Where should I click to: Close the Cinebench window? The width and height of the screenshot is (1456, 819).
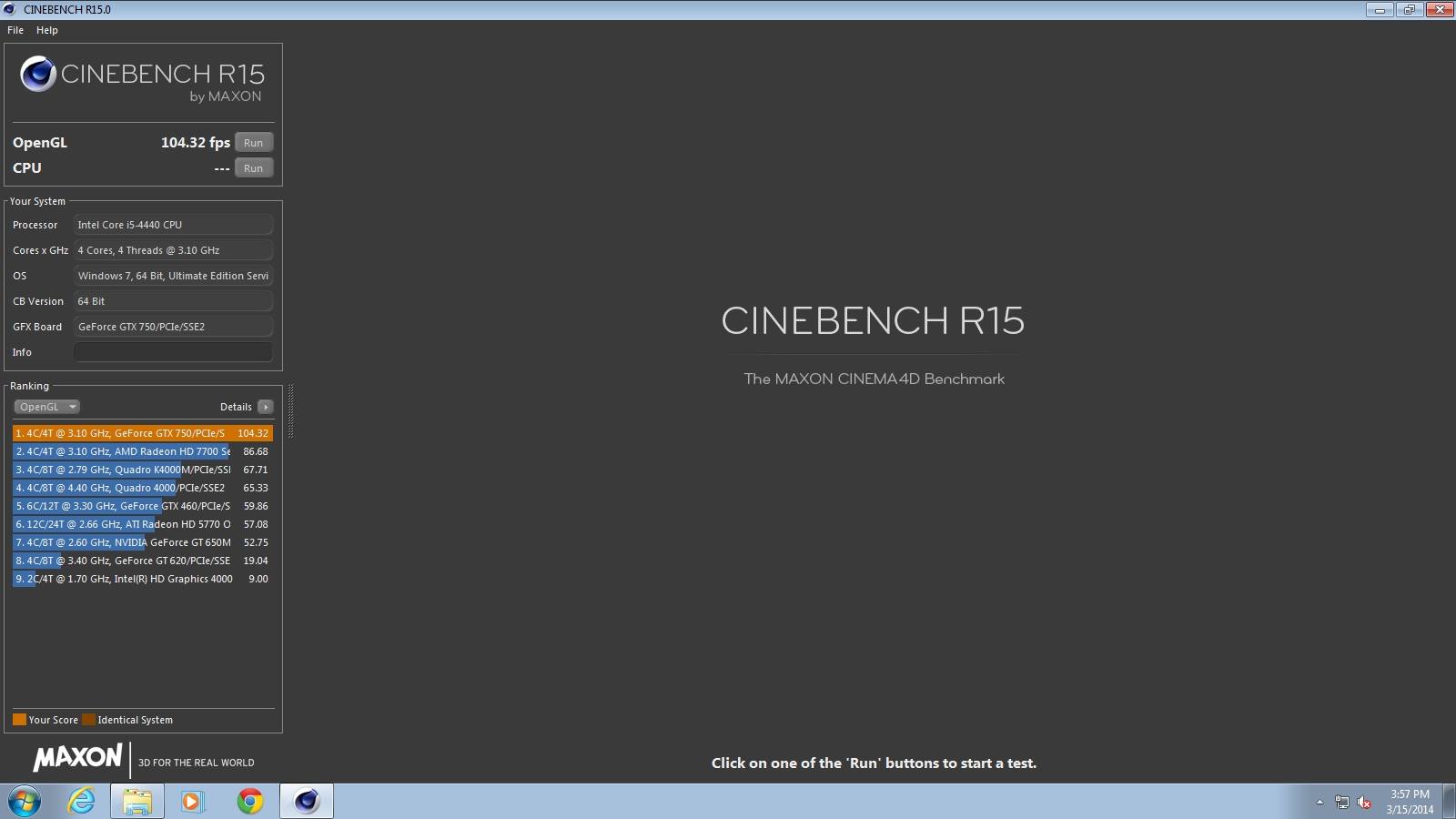click(1440, 10)
